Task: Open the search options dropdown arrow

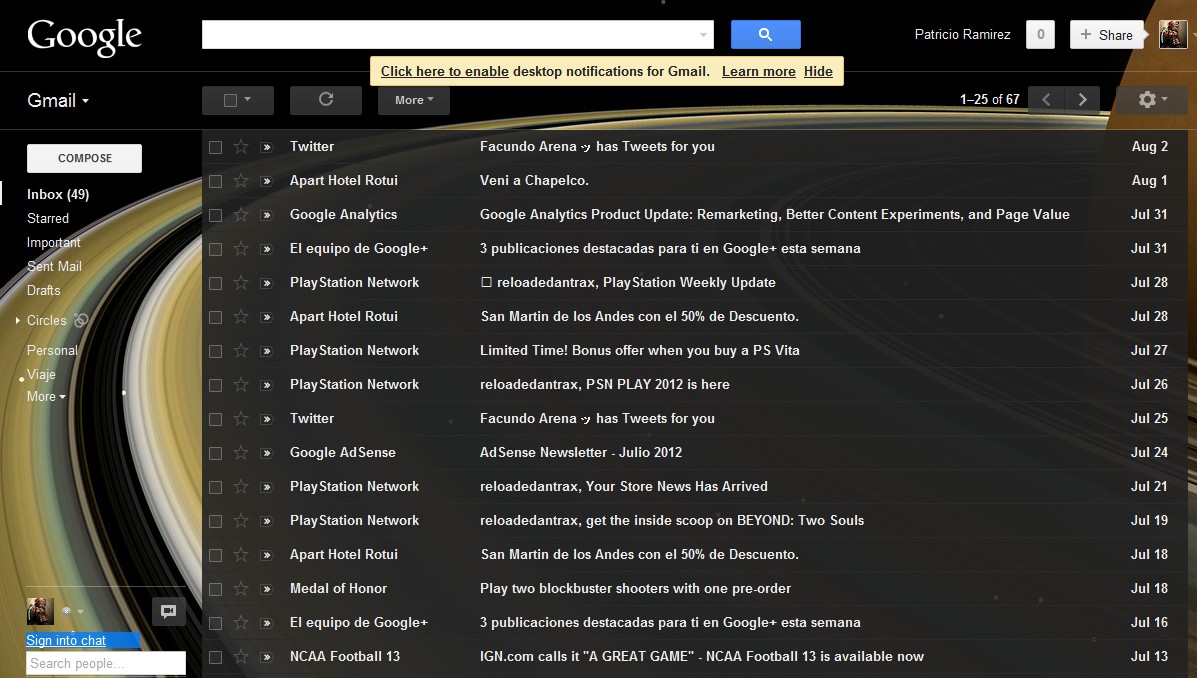Action: pos(703,35)
